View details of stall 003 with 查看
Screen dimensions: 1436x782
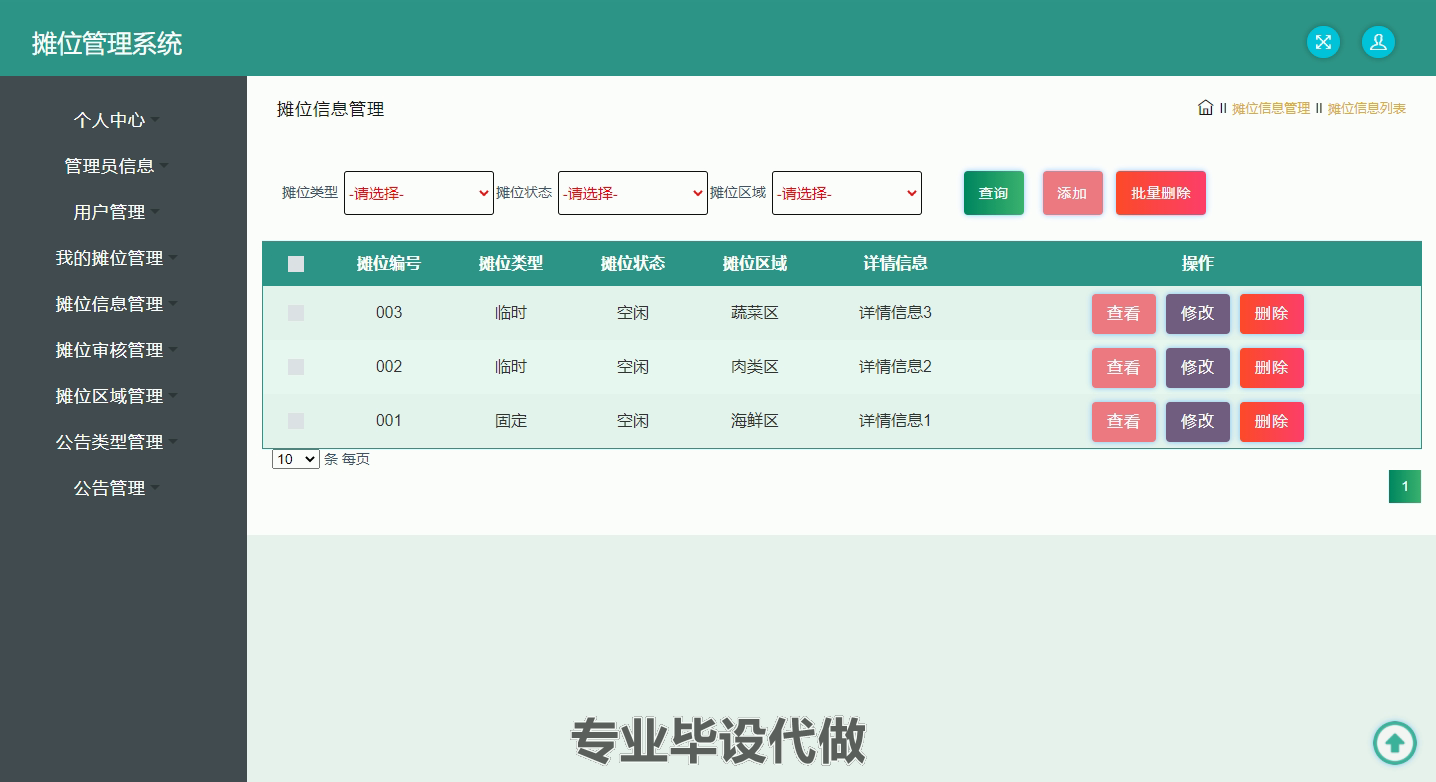click(x=1124, y=313)
